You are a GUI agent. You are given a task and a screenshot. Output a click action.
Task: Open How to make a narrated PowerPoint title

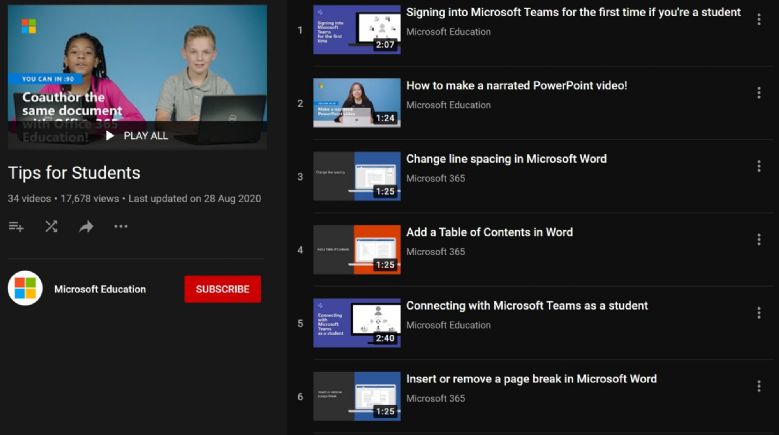517,85
